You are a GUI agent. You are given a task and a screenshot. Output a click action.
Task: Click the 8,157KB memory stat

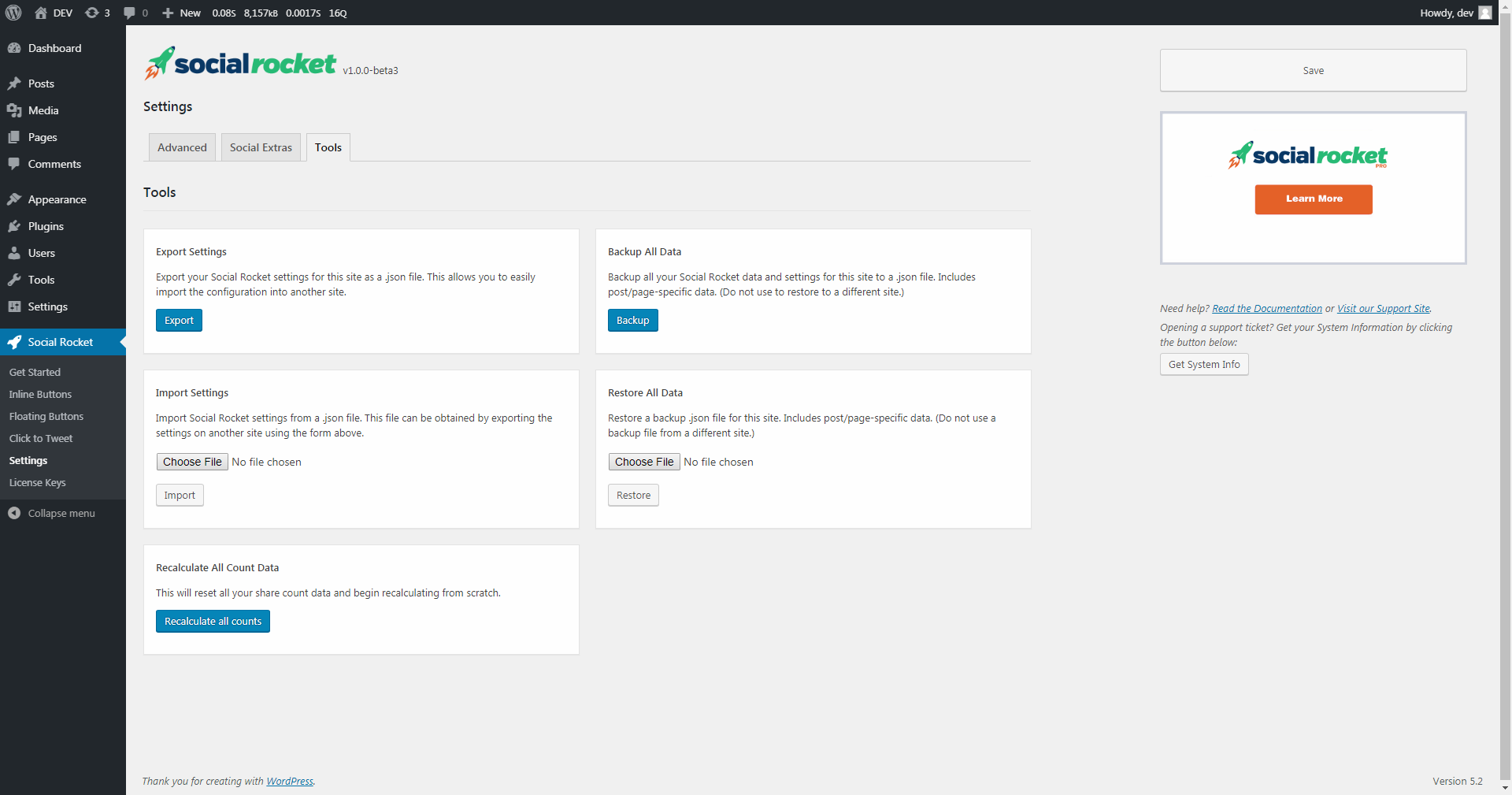point(261,13)
